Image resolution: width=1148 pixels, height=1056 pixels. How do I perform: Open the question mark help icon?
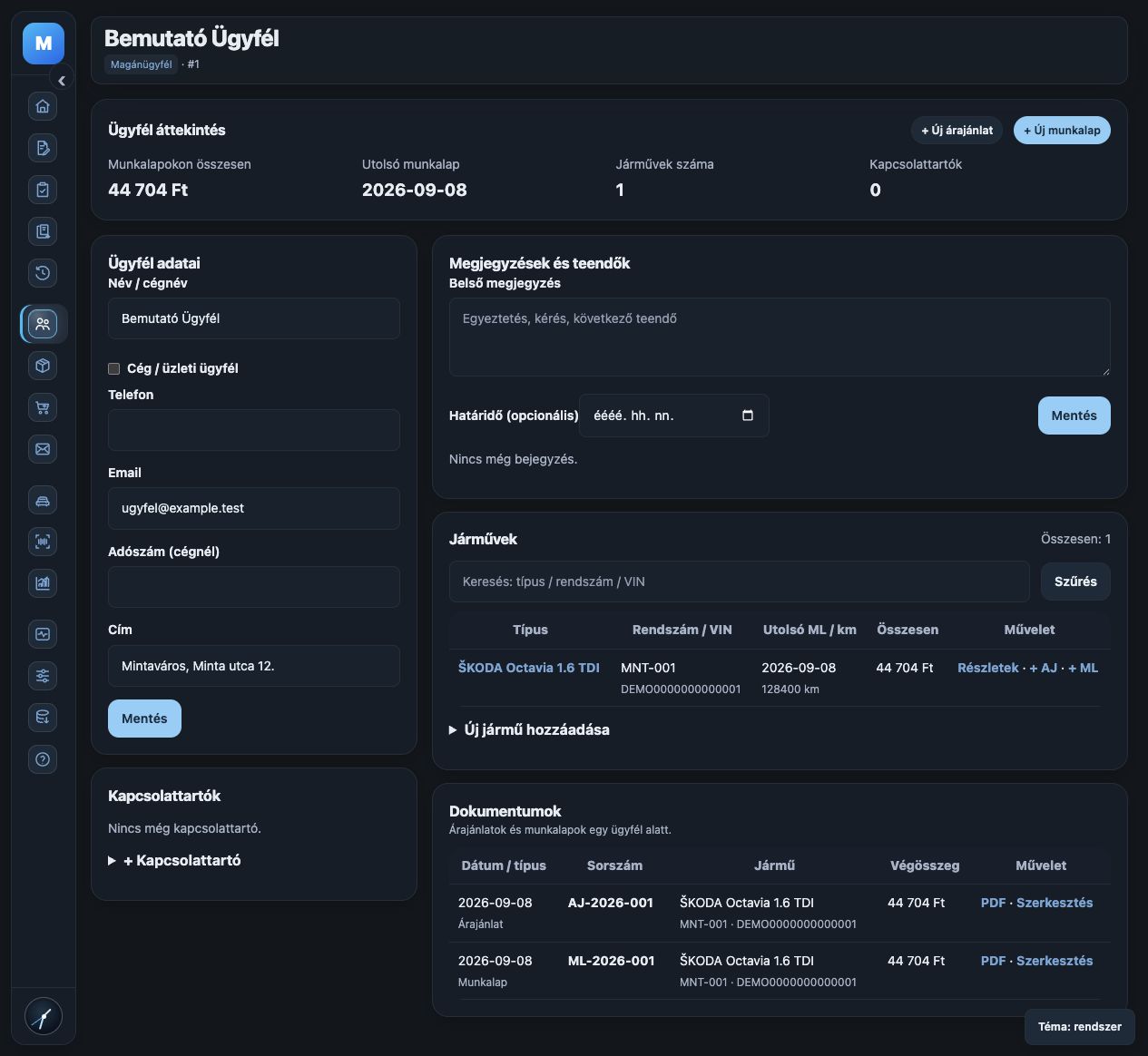(43, 759)
